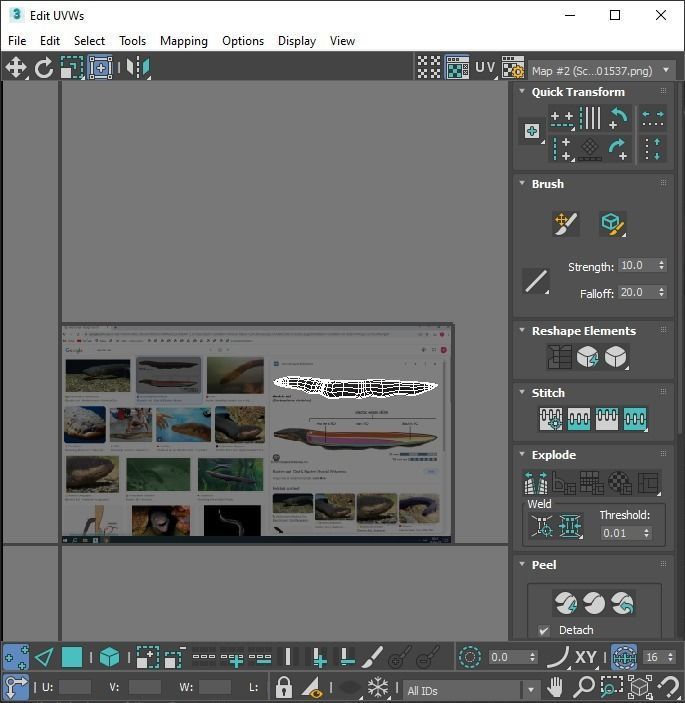The image size is (685, 703).
Task: Click Rotate 90 counter-clockwise arrow
Action: click(x=618, y=118)
